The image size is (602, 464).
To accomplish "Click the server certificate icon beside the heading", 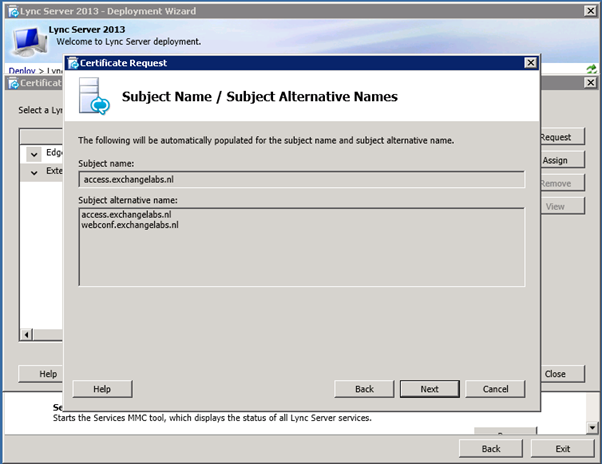I will [94, 98].
